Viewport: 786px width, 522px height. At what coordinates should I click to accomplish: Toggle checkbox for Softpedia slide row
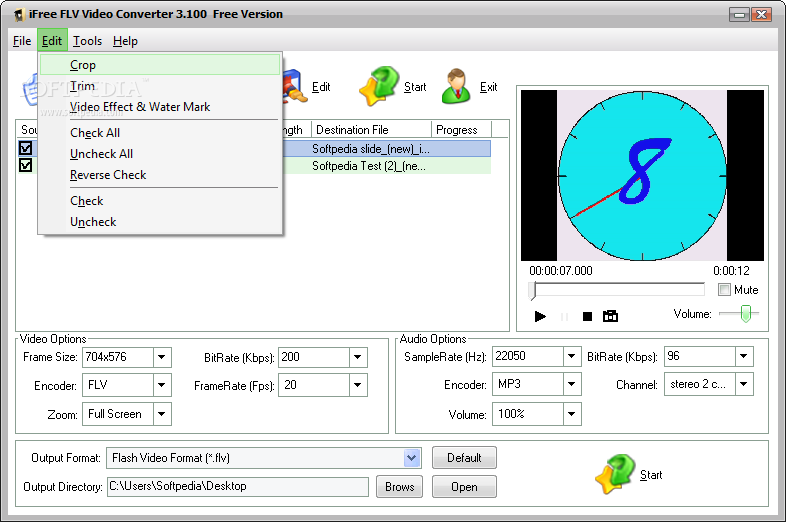pyautogui.click(x=25, y=148)
